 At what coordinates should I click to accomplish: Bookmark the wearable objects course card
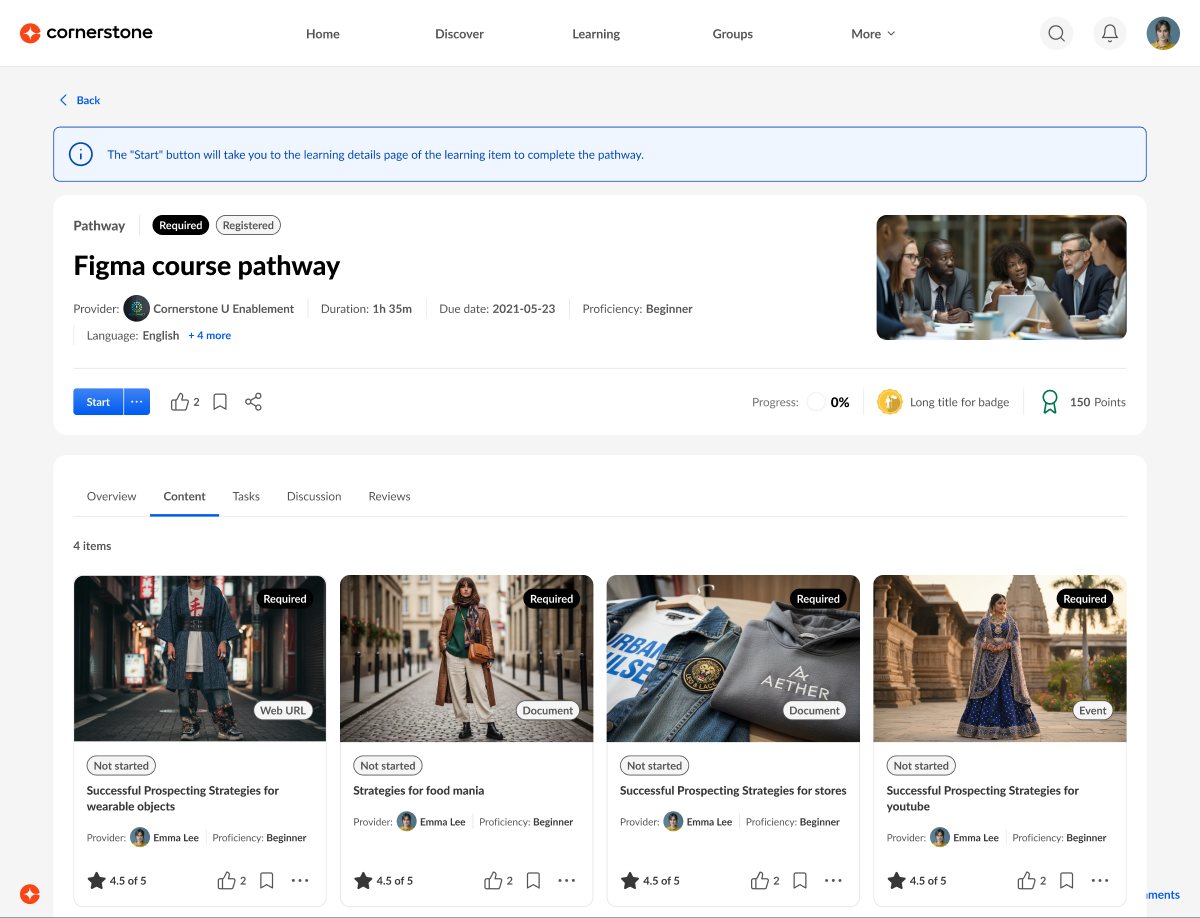tap(267, 881)
